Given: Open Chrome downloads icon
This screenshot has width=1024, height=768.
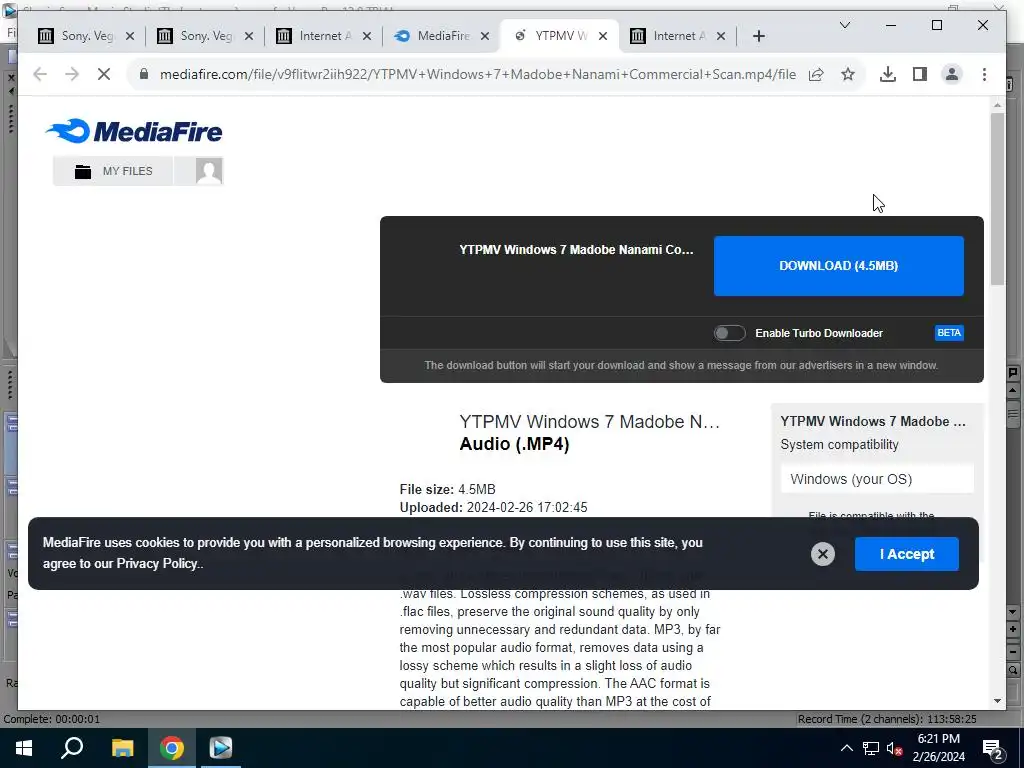Looking at the screenshot, I should point(888,74).
